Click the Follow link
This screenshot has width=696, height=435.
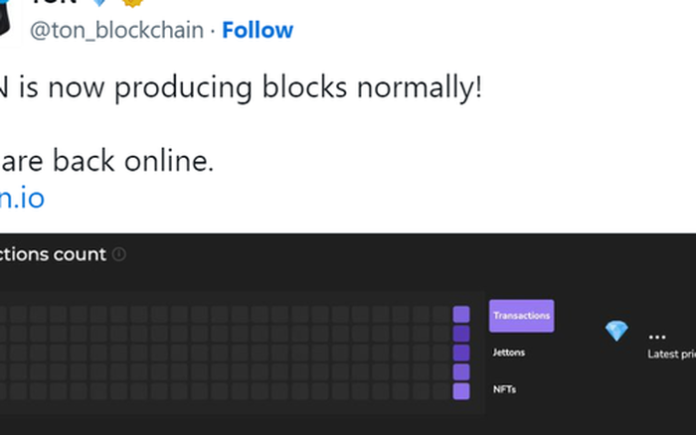pos(257,30)
